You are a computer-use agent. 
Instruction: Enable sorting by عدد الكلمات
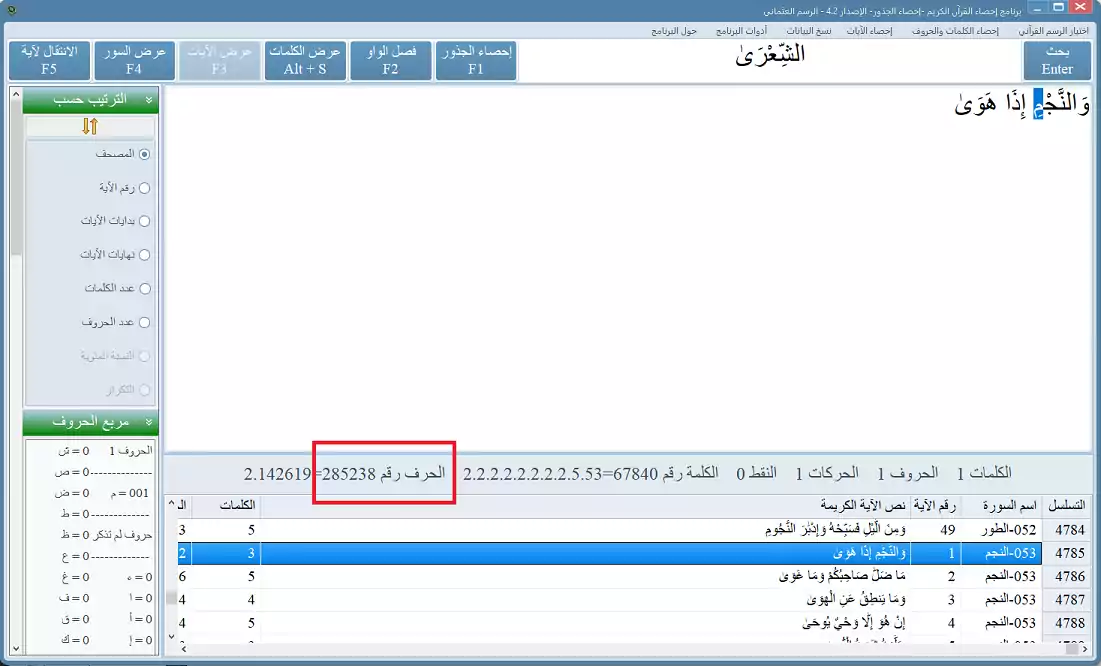143,288
